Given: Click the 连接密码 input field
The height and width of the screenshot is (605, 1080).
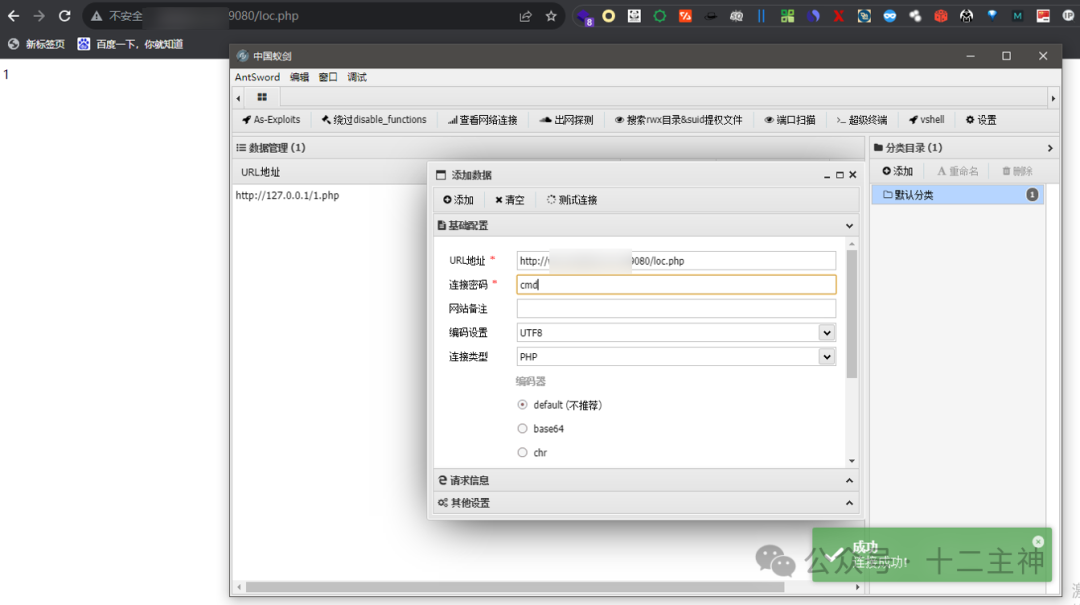Looking at the screenshot, I should 675,284.
